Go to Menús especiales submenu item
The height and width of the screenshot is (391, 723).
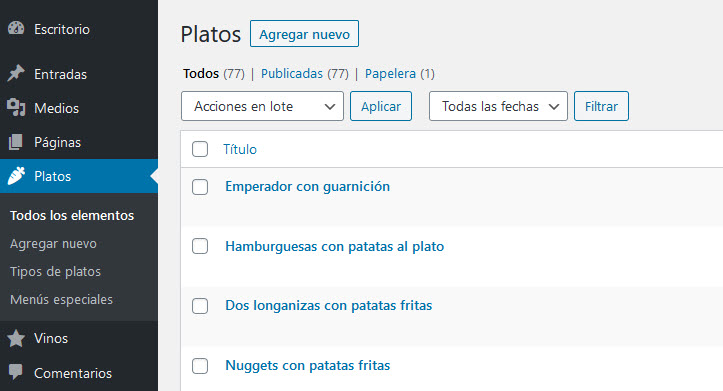[x=61, y=300]
